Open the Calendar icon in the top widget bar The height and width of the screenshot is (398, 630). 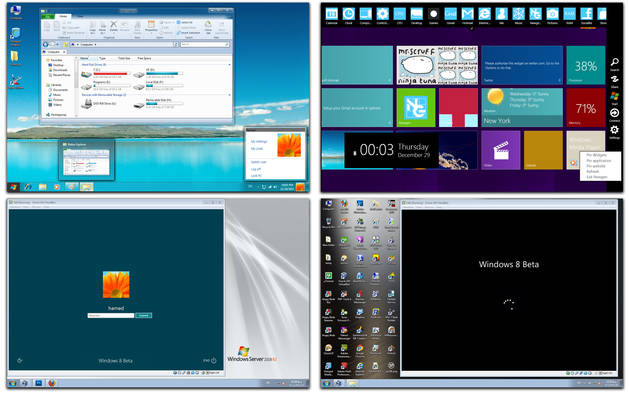331,14
